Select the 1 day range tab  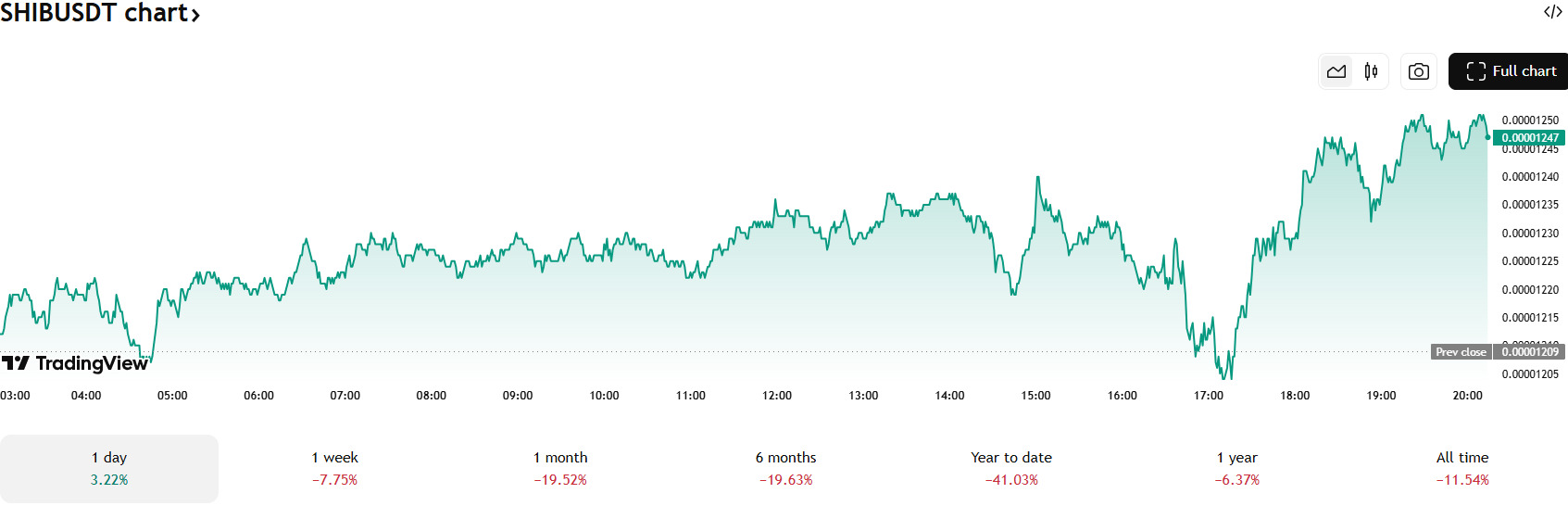point(109,469)
